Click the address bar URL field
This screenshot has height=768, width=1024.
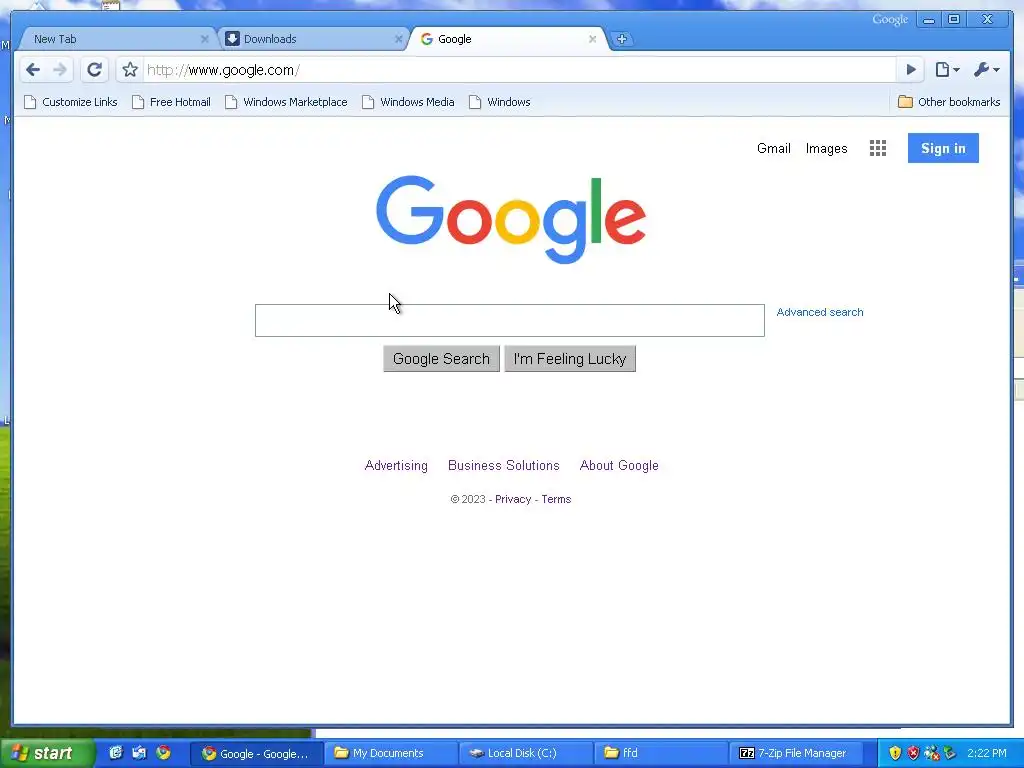point(519,70)
